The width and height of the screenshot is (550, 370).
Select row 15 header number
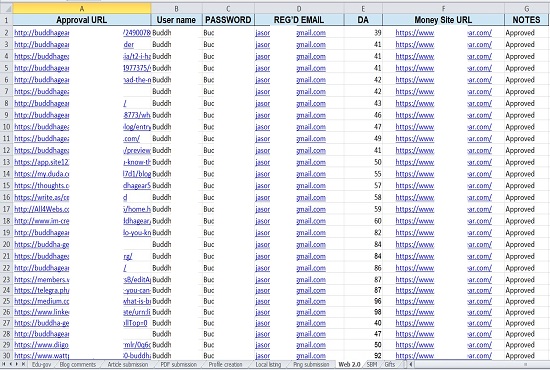click(x=6, y=186)
